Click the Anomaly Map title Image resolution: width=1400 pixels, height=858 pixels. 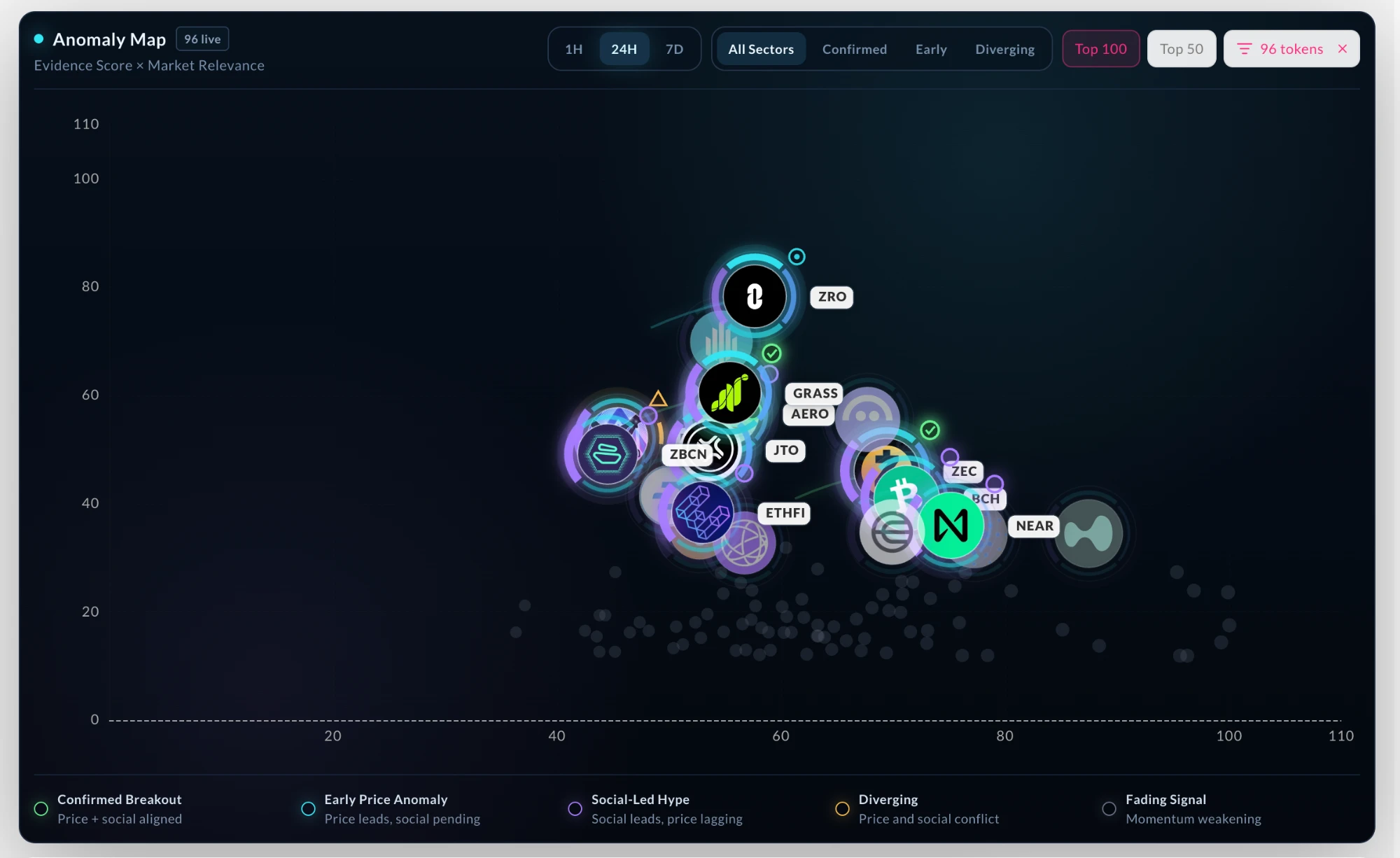pos(109,39)
